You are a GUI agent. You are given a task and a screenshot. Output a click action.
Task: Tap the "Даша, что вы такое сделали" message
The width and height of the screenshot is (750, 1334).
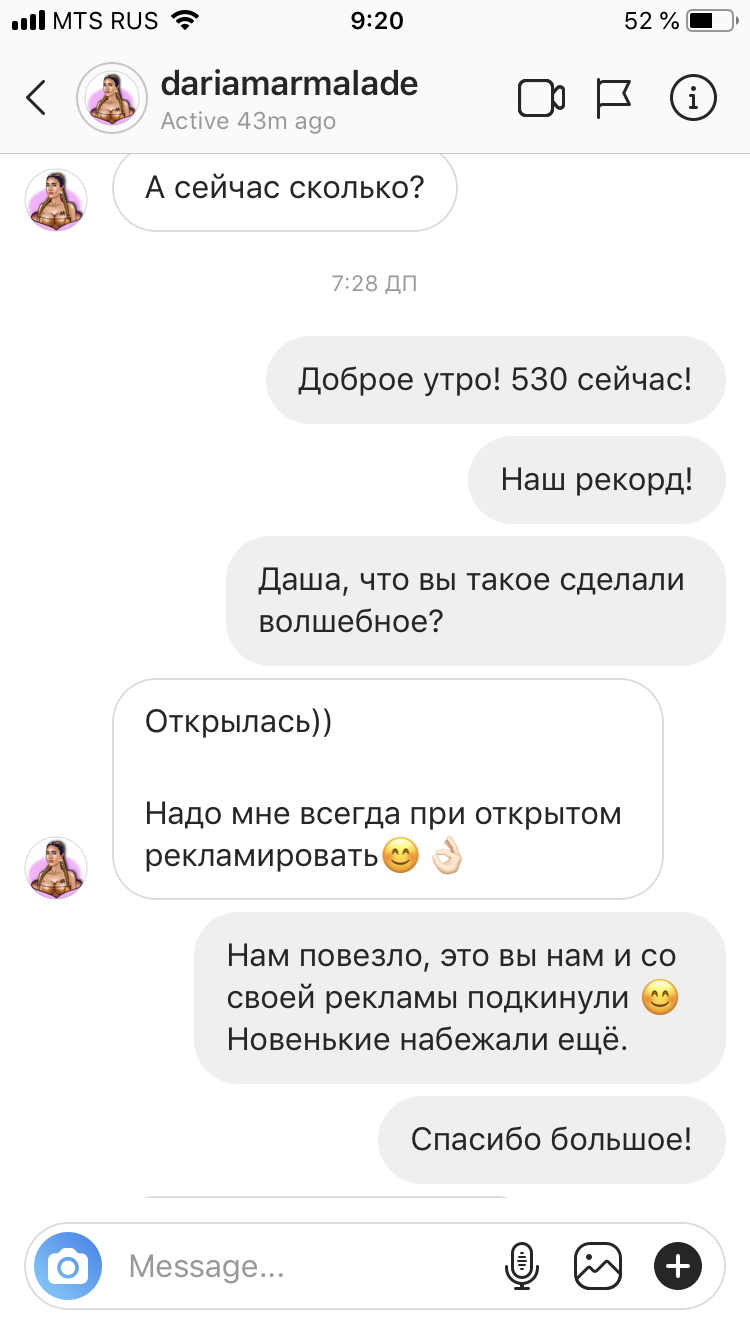pos(476,601)
